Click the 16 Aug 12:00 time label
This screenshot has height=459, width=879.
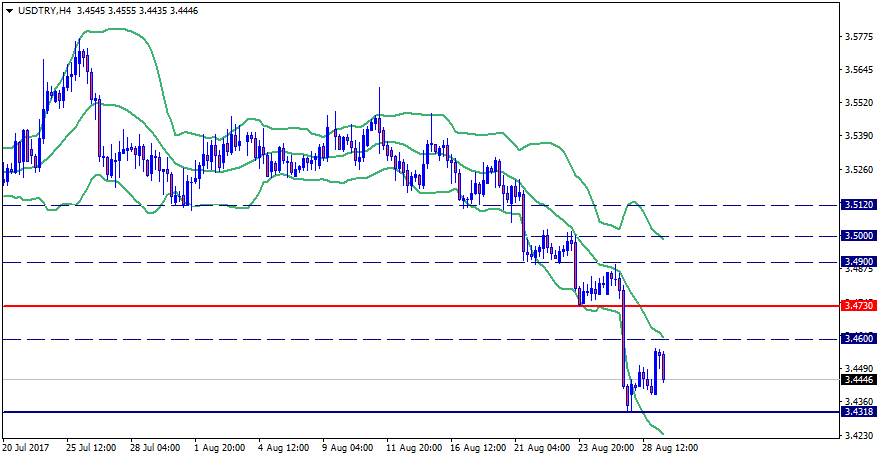(x=476, y=448)
